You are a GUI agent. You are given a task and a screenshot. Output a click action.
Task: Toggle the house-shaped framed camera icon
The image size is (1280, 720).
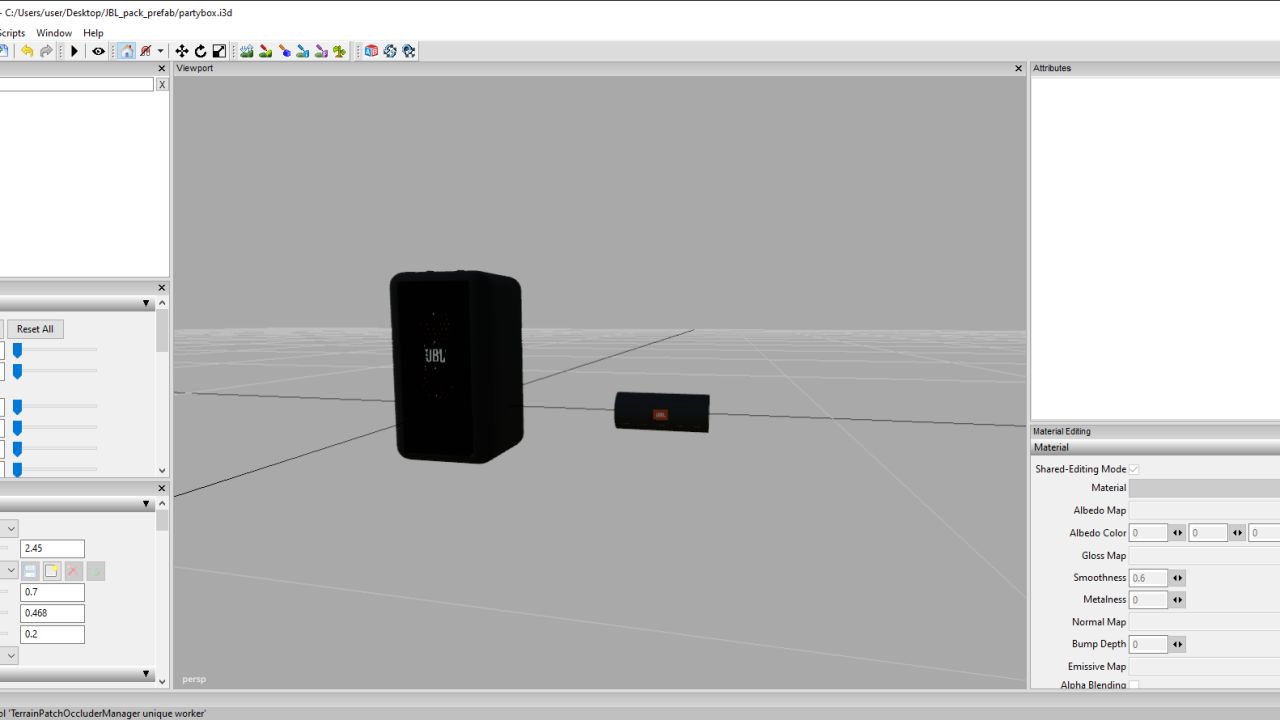point(126,51)
